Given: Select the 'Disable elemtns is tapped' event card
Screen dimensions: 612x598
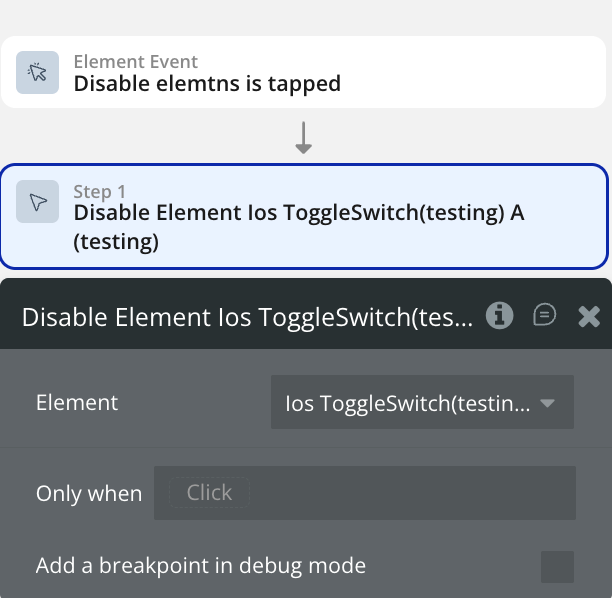Looking at the screenshot, I should (x=304, y=72).
